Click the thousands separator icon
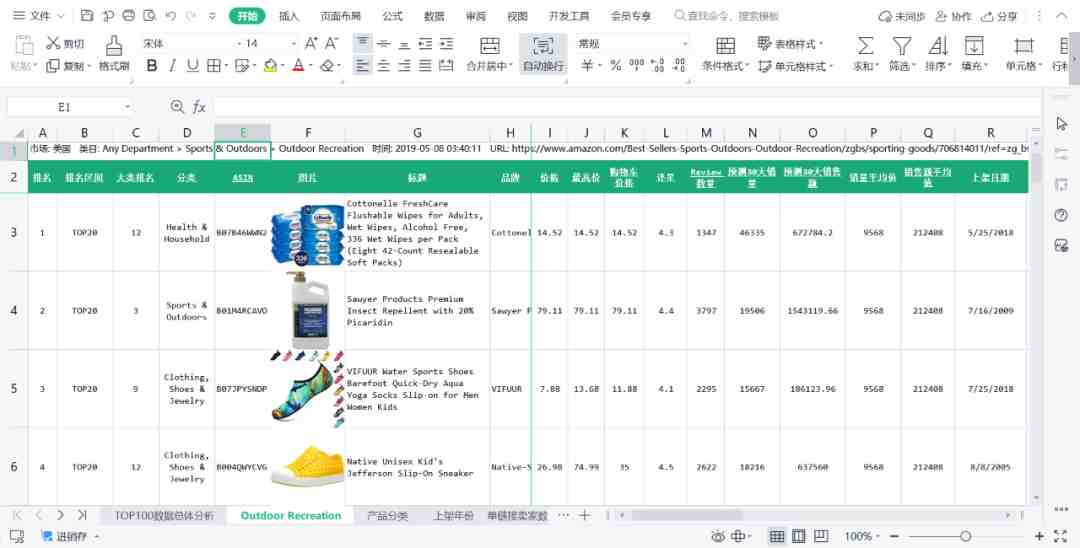Screen dimensions: 1080x548 [636, 66]
